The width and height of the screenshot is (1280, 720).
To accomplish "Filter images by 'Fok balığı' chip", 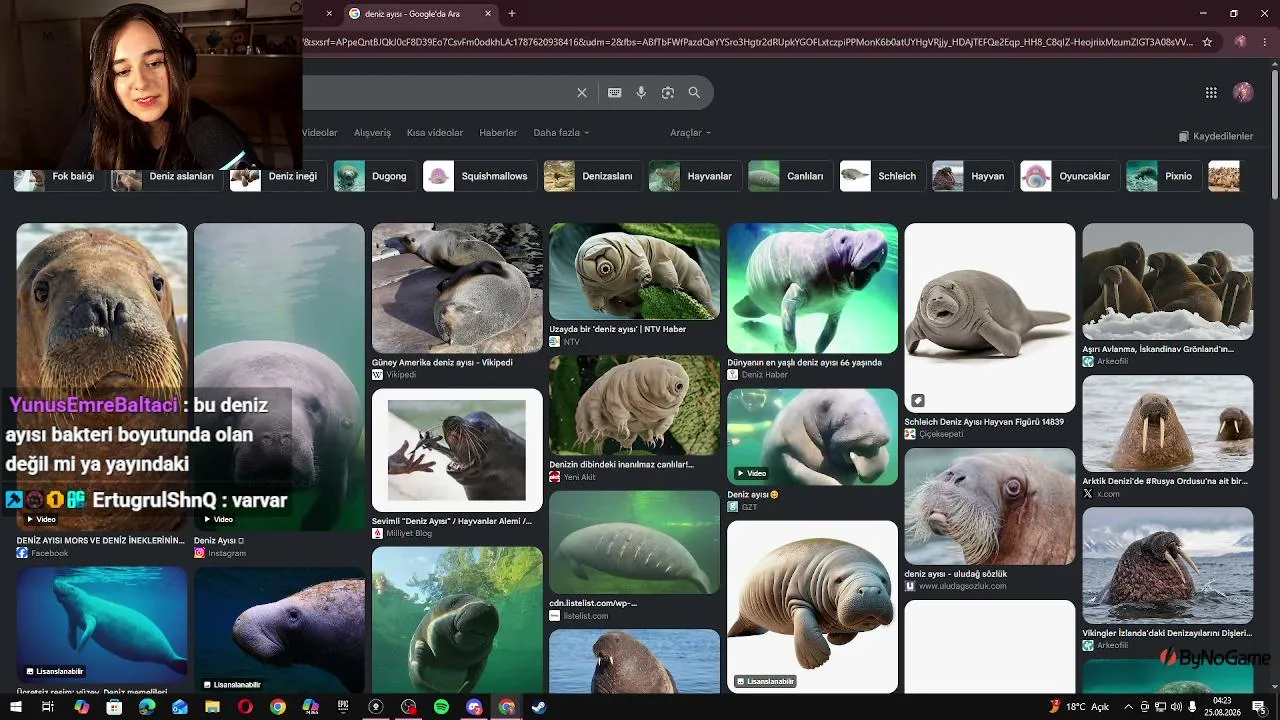I will 59,176.
